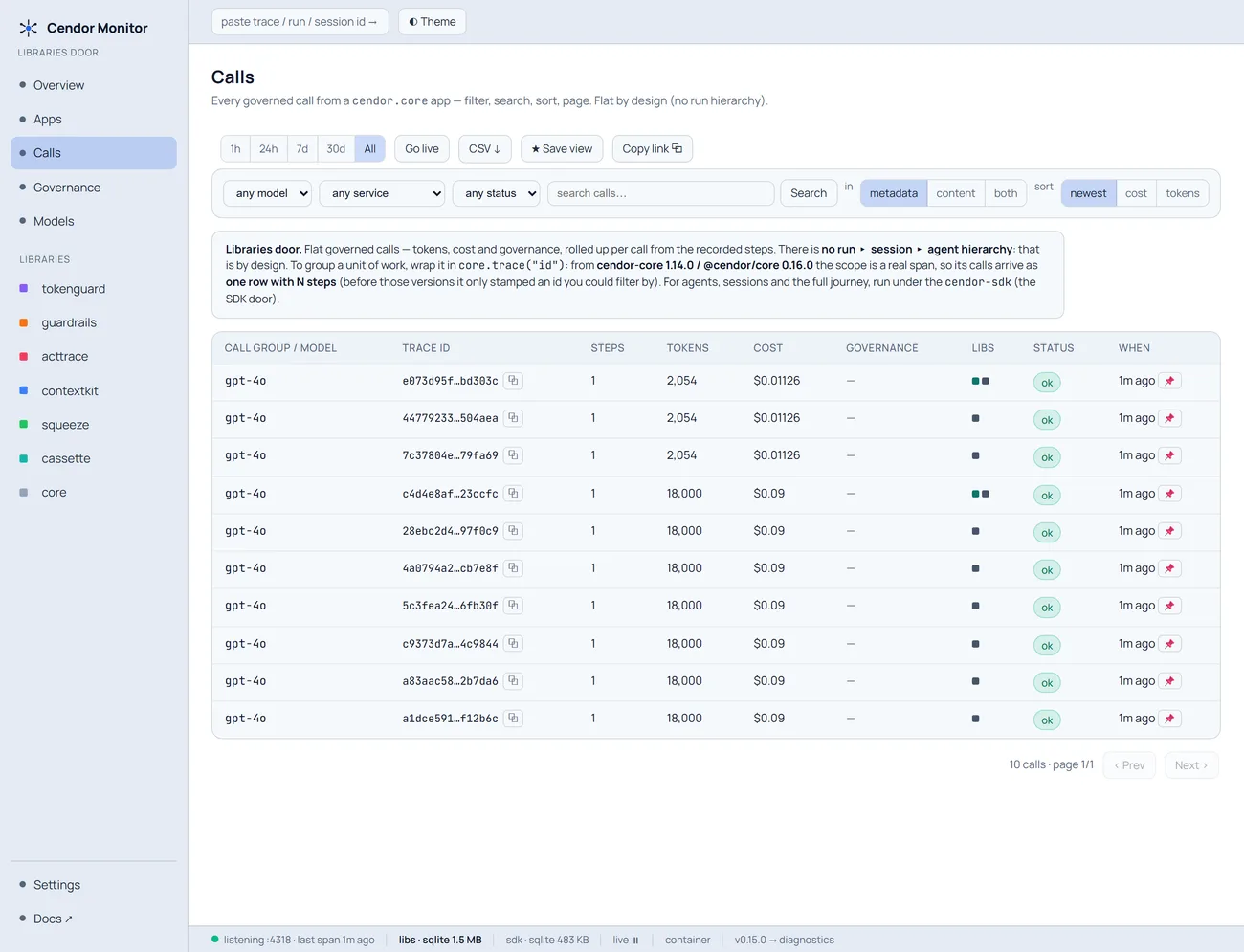Open the any service dropdown
This screenshot has width=1244, height=952.
tap(383, 193)
